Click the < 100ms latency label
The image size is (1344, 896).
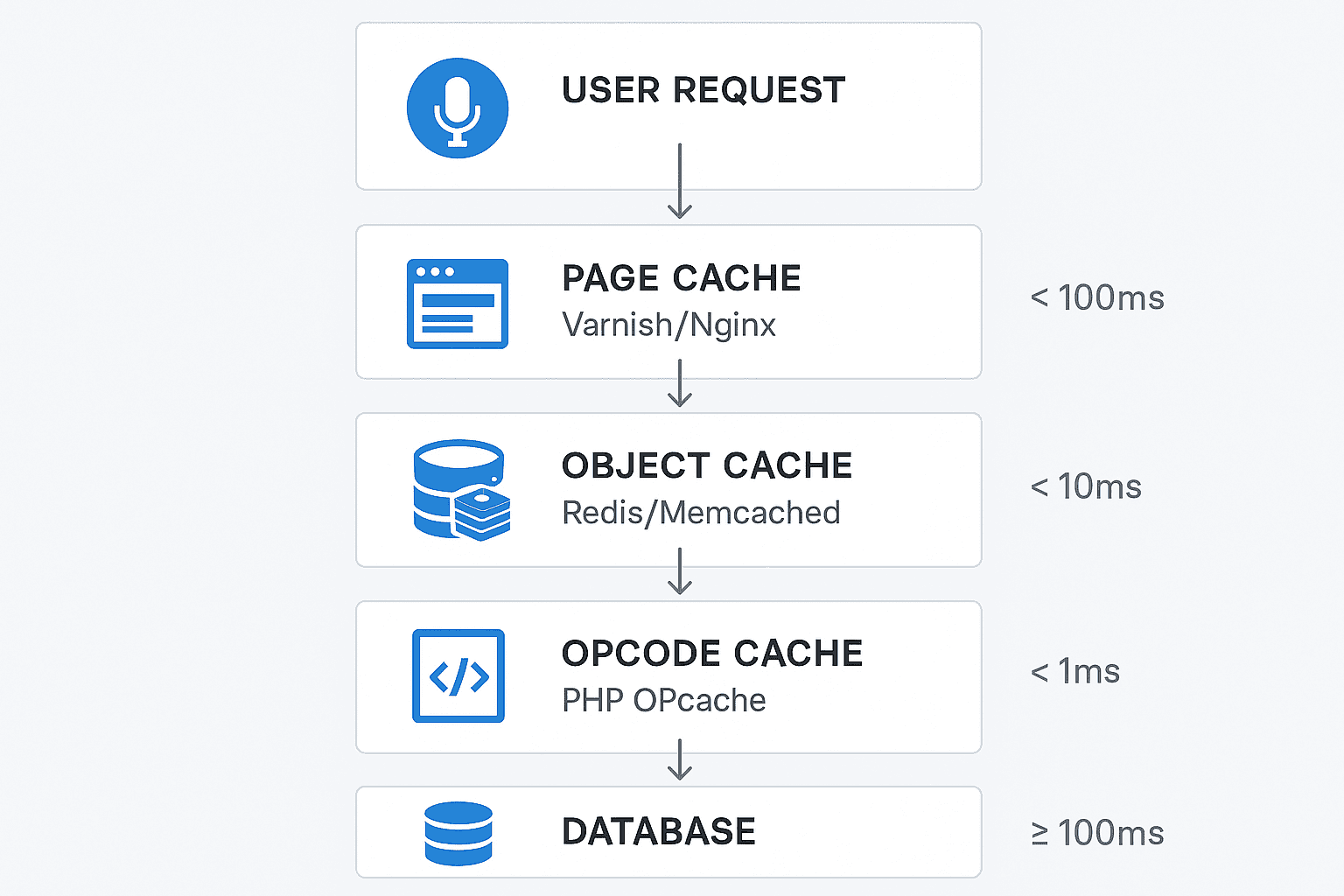[x=1097, y=298]
